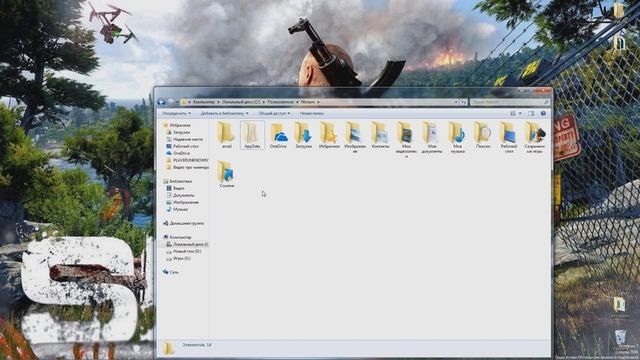Click Локальный диск (C:) in address breadcrumb
The width and height of the screenshot is (640, 360).
click(x=241, y=102)
